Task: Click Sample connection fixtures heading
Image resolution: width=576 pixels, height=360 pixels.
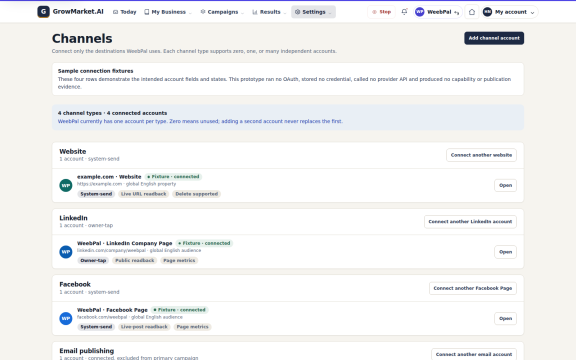Action: [96, 71]
